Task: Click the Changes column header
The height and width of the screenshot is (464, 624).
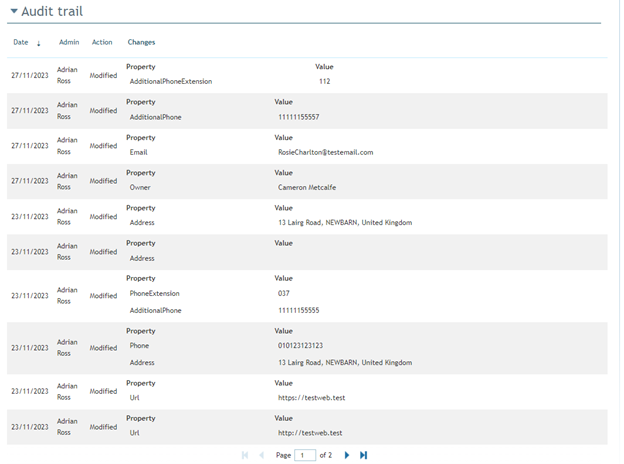Action: [141, 42]
